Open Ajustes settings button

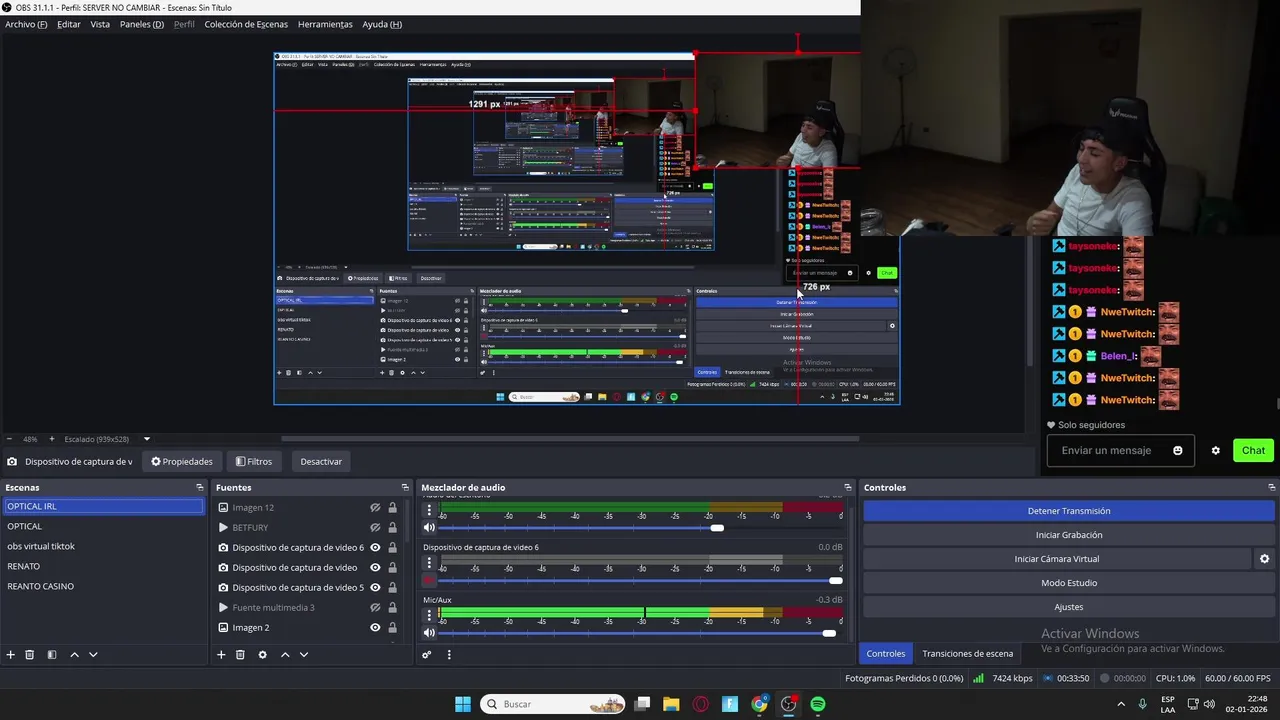coord(1069,607)
